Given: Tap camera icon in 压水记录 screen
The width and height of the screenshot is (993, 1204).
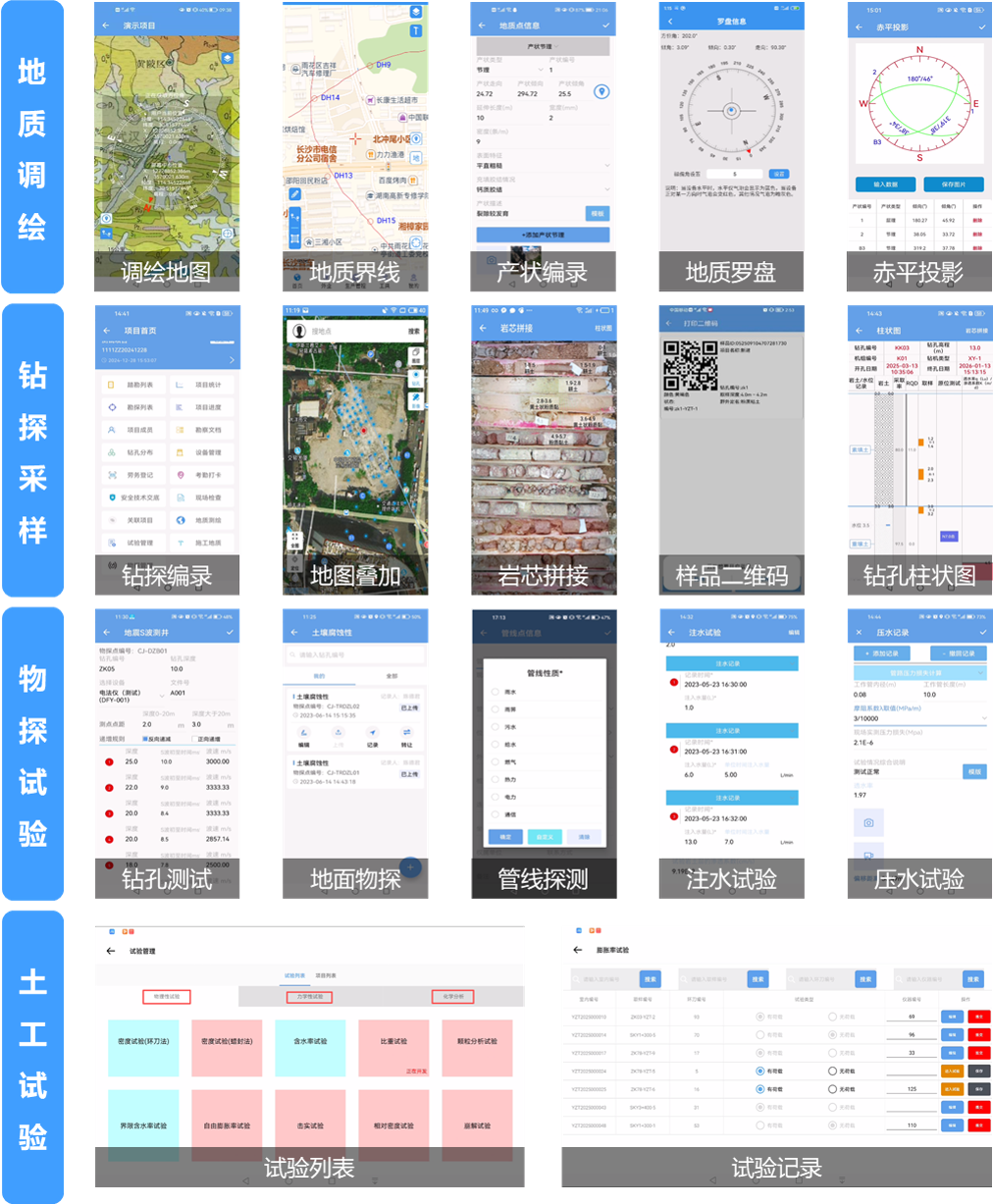Looking at the screenshot, I should tap(868, 822).
